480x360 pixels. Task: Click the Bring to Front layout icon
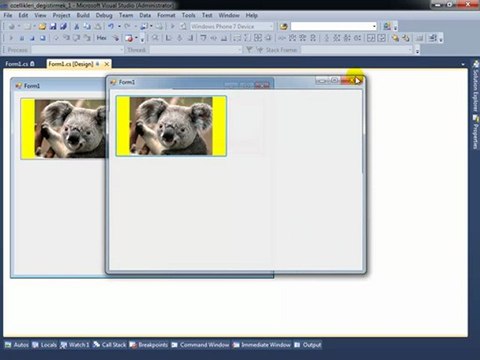(x=395, y=38)
